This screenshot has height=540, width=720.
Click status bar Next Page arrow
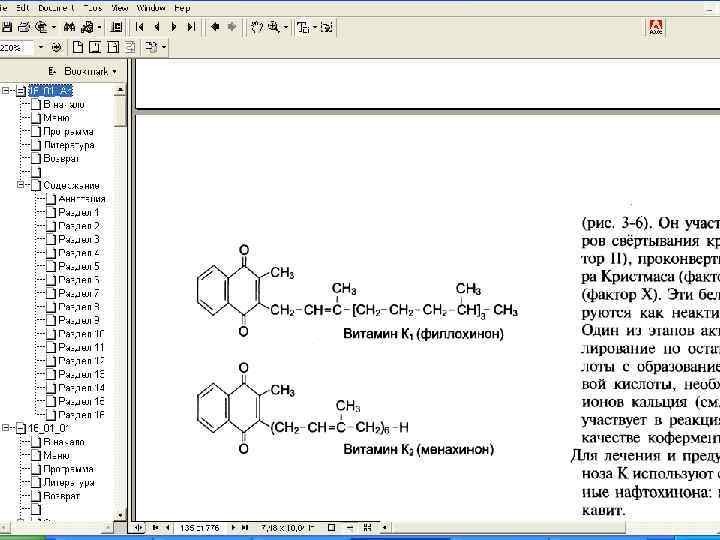[233, 528]
